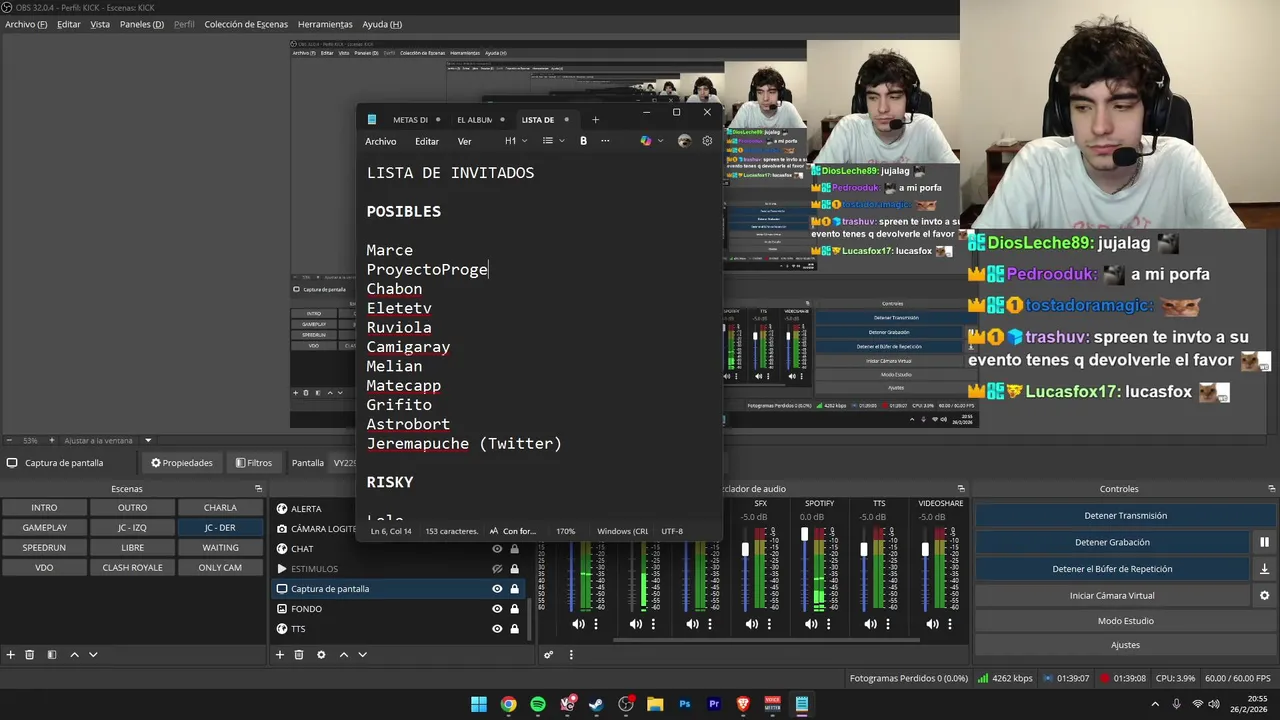
Task: Open the Windows Start menu
Action: (479, 704)
